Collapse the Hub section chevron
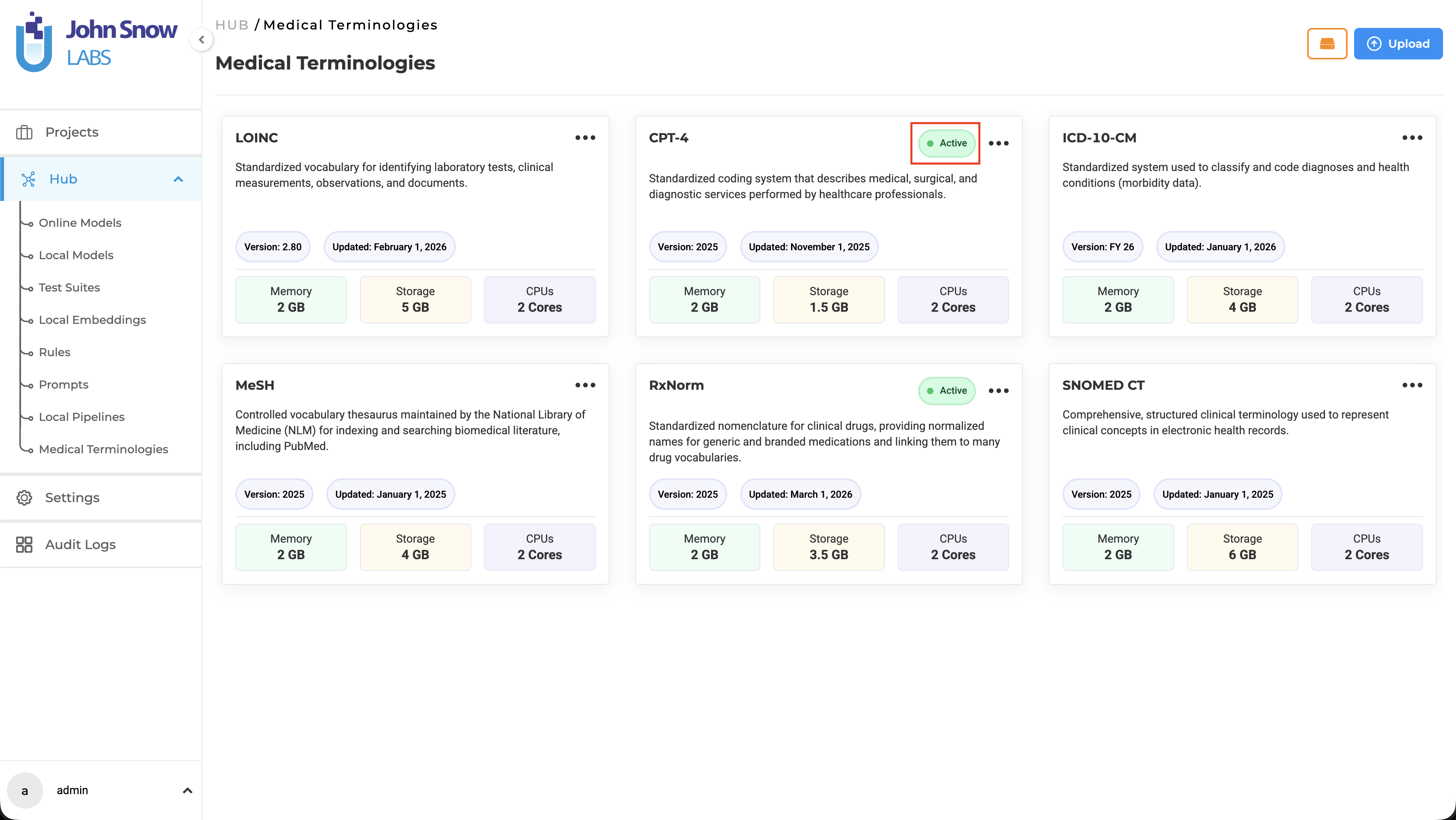 [179, 179]
